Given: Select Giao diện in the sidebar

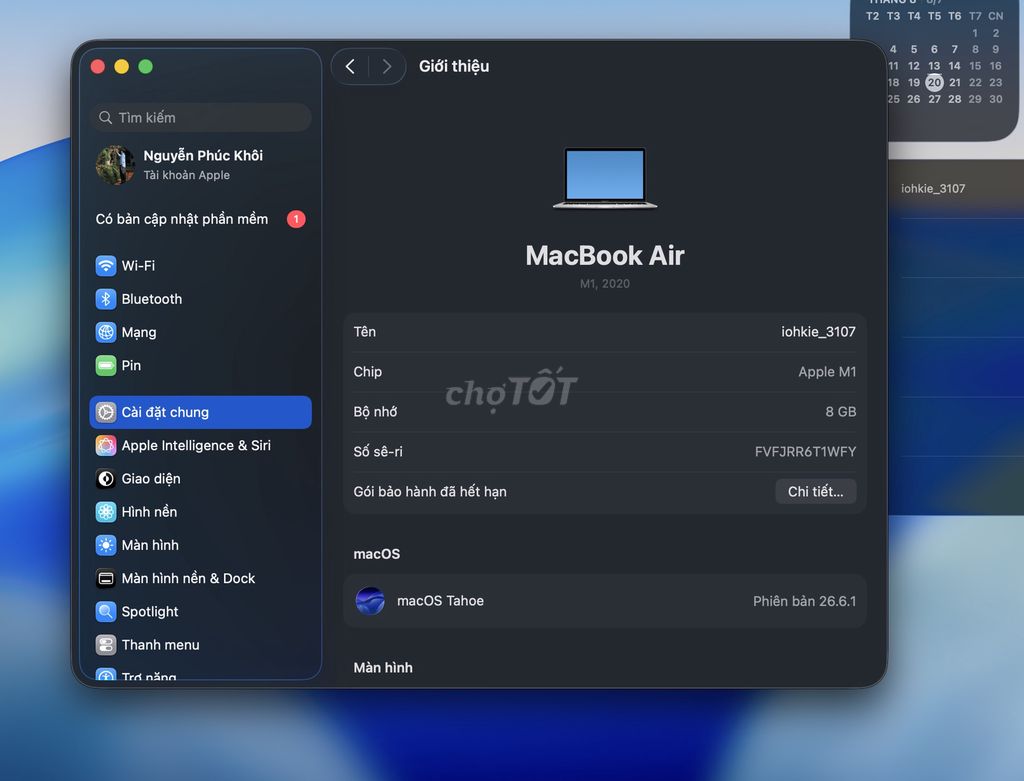Looking at the screenshot, I should [151, 479].
